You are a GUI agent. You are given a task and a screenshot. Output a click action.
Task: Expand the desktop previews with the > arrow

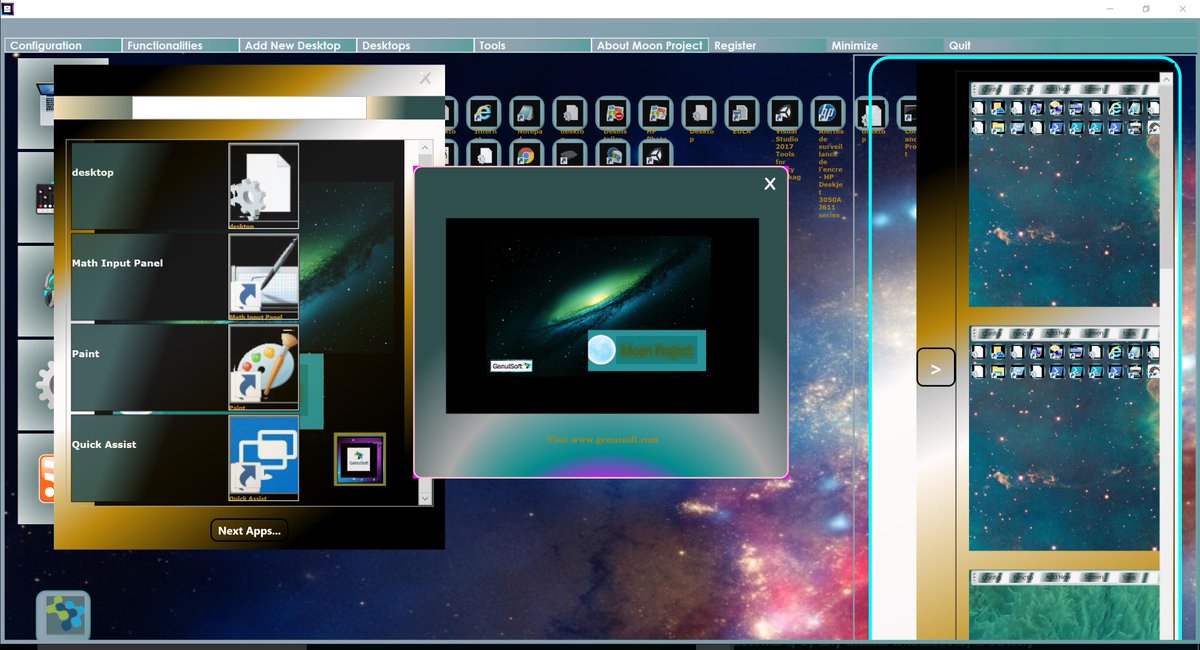(x=935, y=368)
